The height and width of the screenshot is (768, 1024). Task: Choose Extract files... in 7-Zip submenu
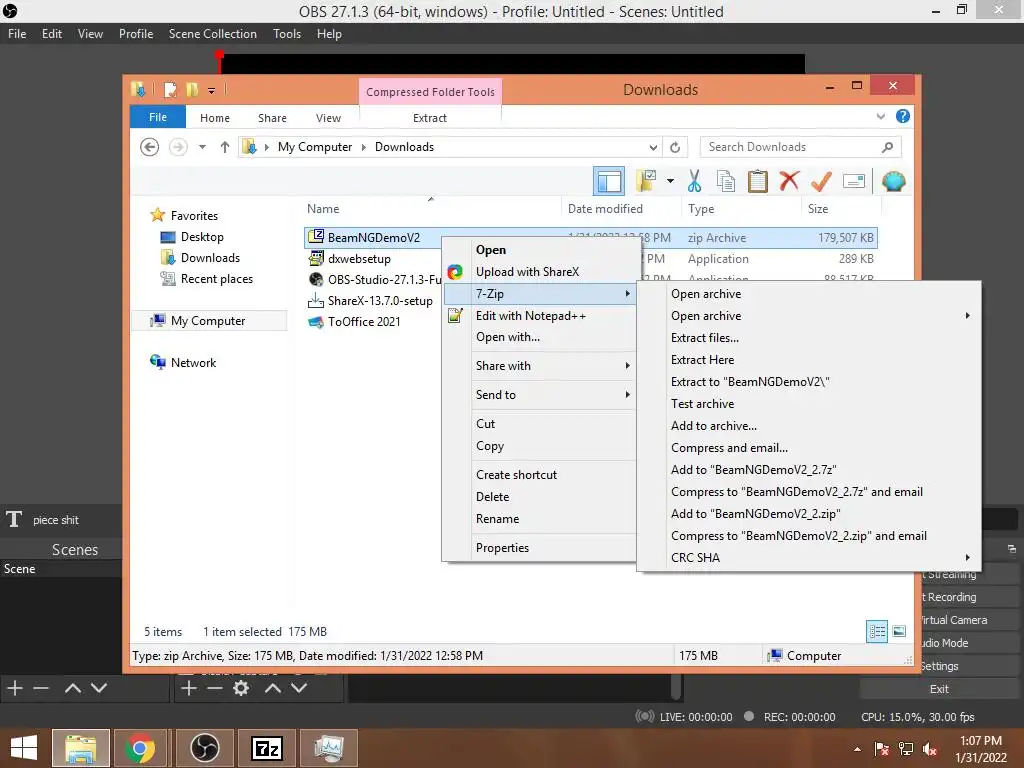[809, 338]
